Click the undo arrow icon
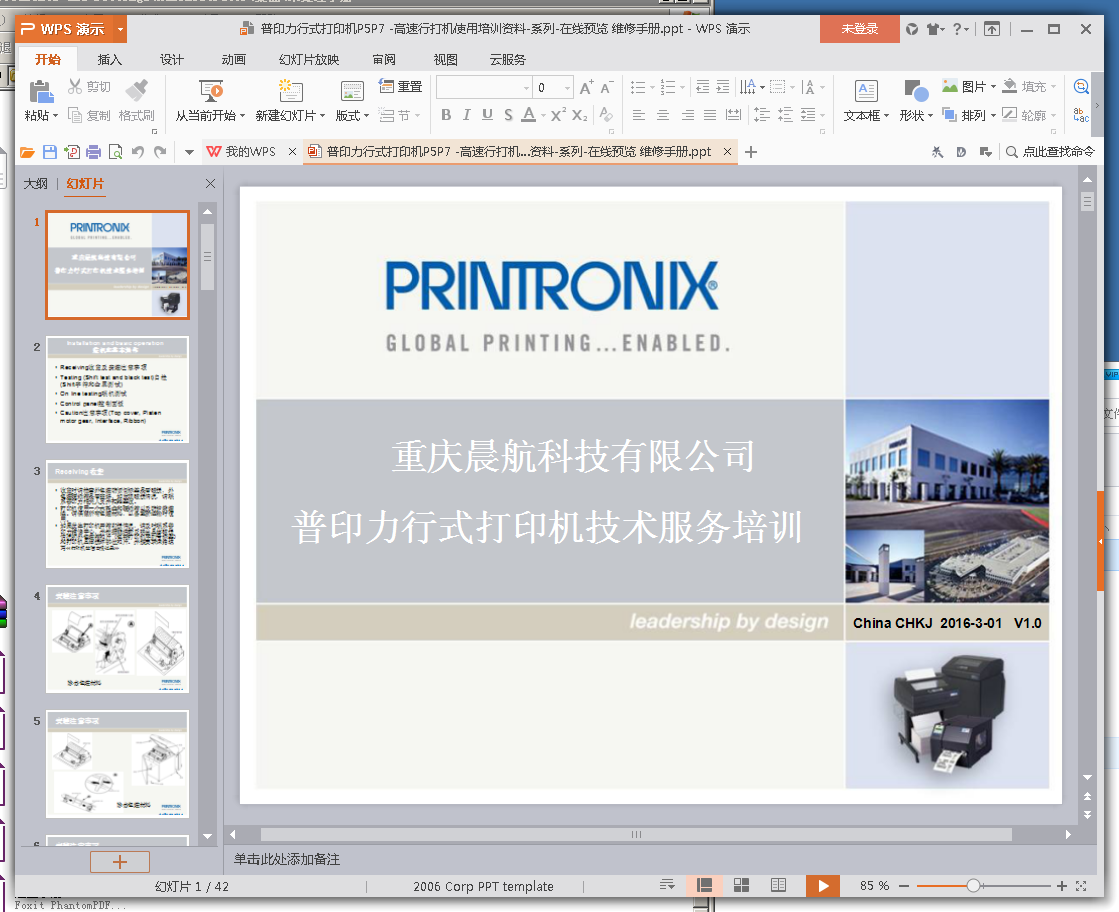 (x=138, y=152)
